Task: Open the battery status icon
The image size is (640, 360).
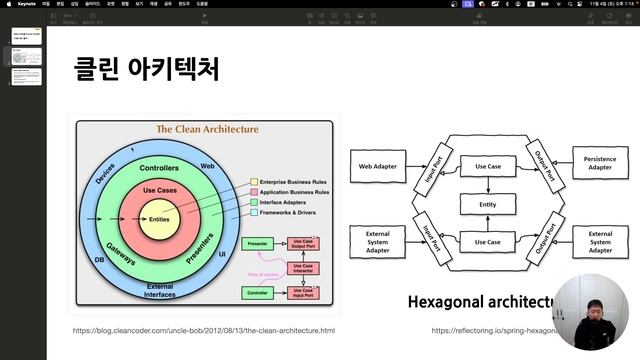Action: pos(545,4)
